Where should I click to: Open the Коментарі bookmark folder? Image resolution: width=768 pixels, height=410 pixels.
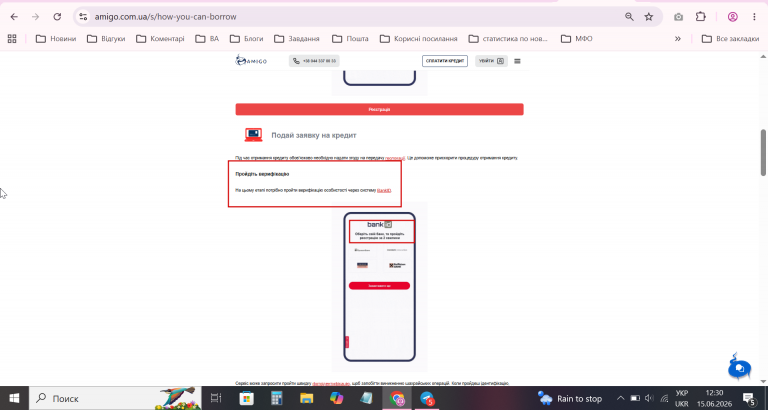160,39
